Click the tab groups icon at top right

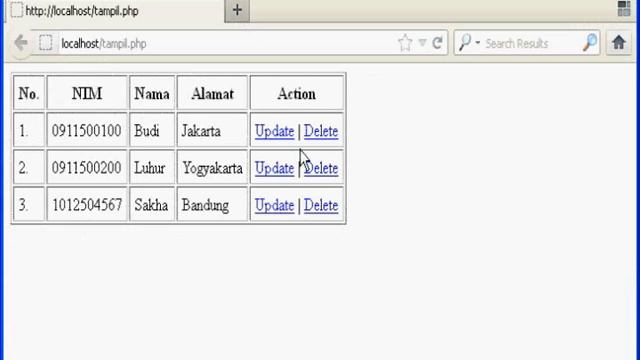tap(624, 9)
